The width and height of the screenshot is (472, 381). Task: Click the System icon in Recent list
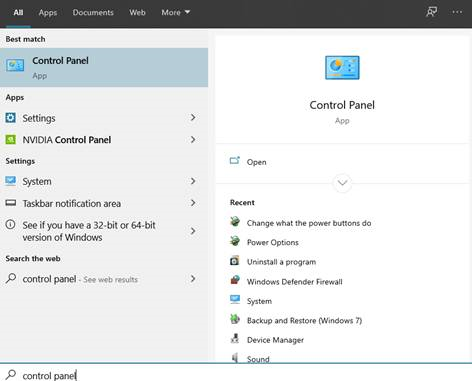(x=235, y=300)
